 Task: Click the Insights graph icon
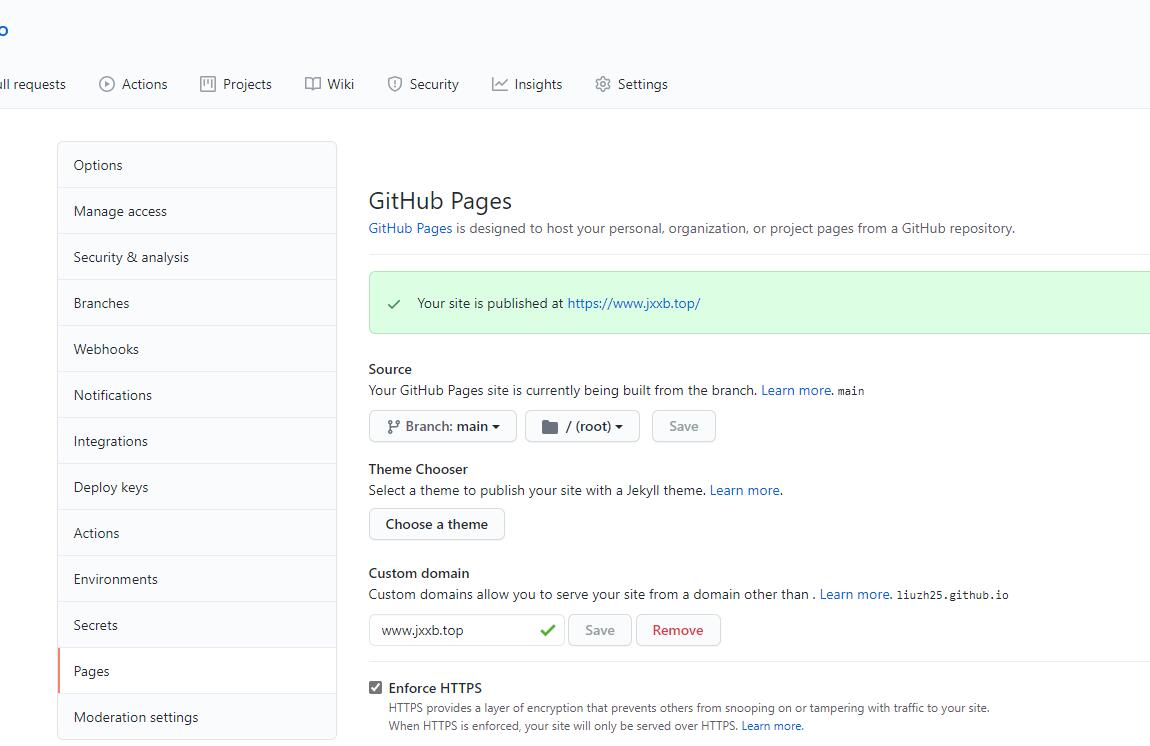point(500,85)
